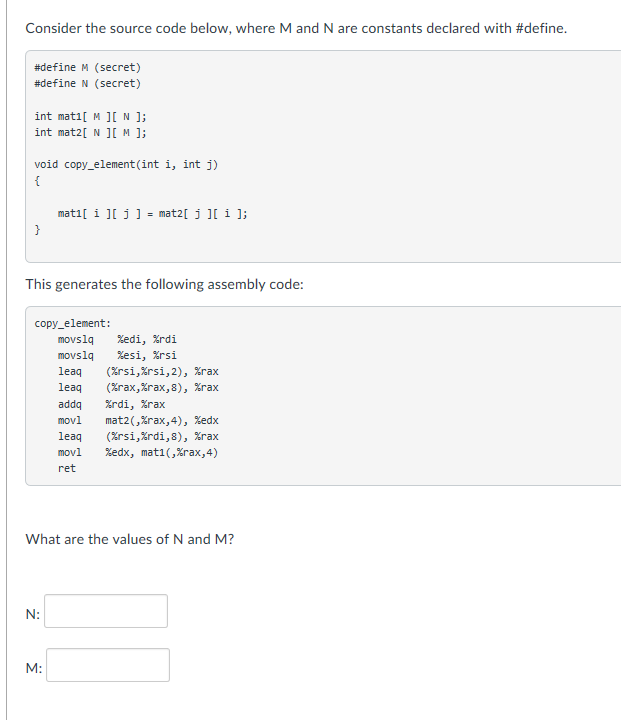Click the 'mat1[ i ][ j ] = mat2[ j ][ i ];' statement
Viewport: 621px width, 720px height.
152,214
